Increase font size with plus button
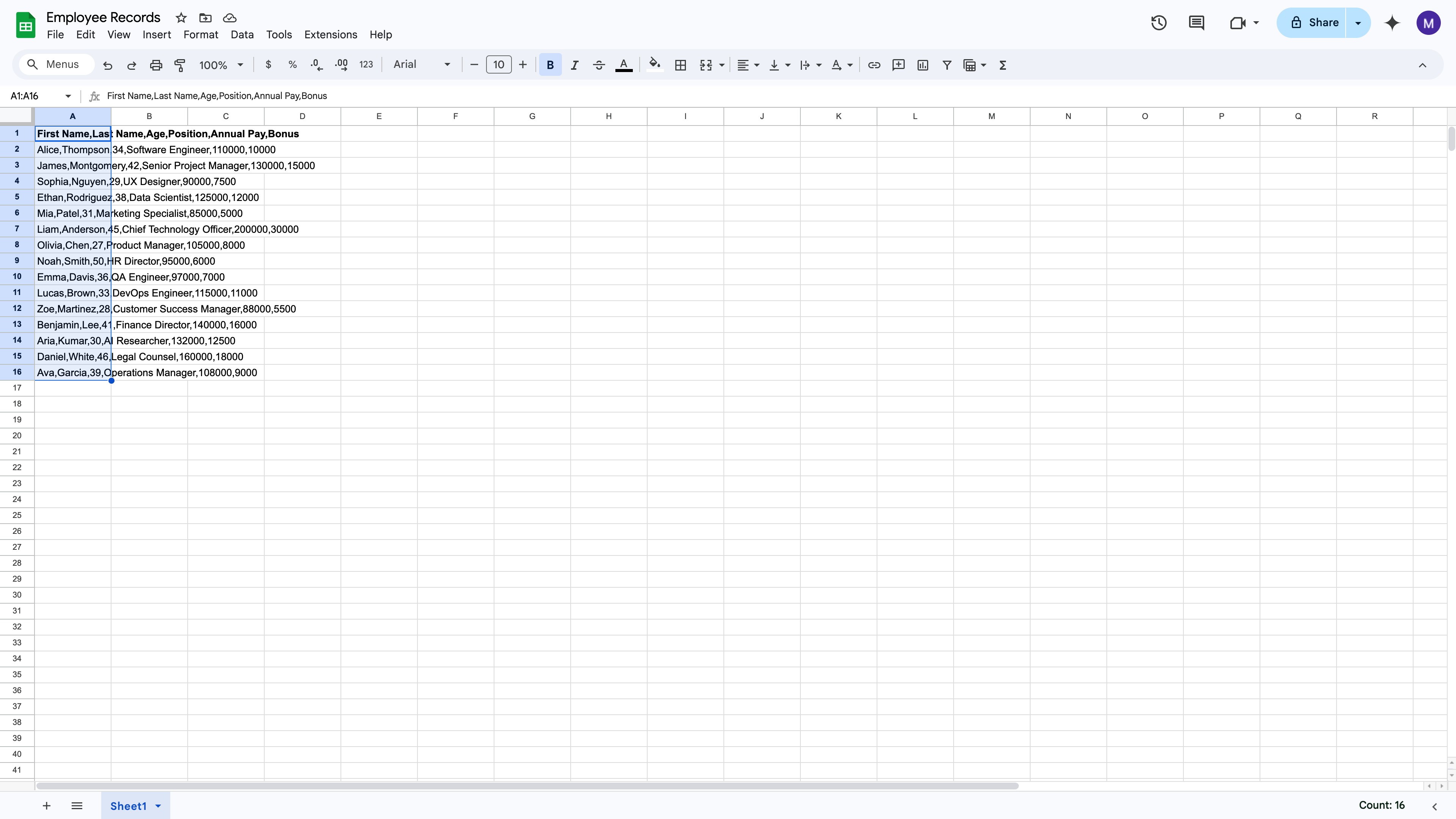This screenshot has height=819, width=1456. [x=523, y=65]
